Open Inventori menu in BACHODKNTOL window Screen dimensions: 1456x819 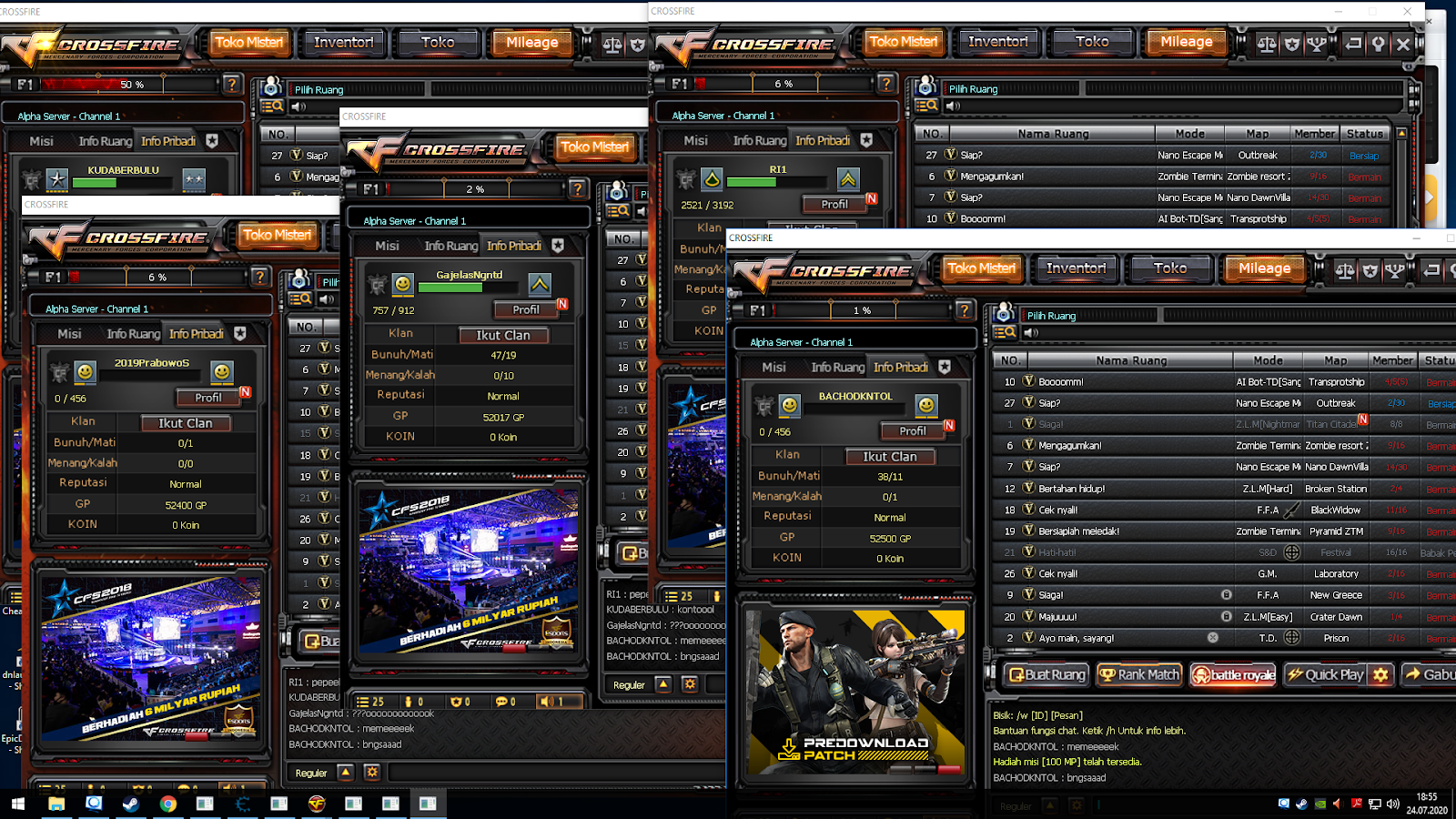[1076, 268]
